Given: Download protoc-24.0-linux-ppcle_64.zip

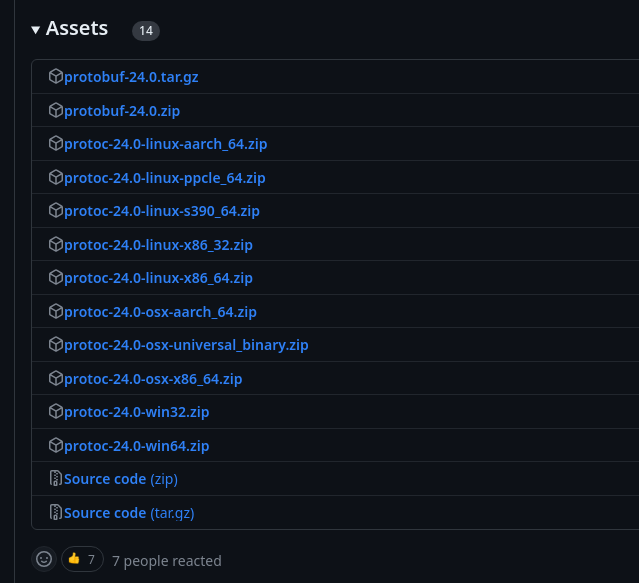Looking at the screenshot, I should point(165,178).
